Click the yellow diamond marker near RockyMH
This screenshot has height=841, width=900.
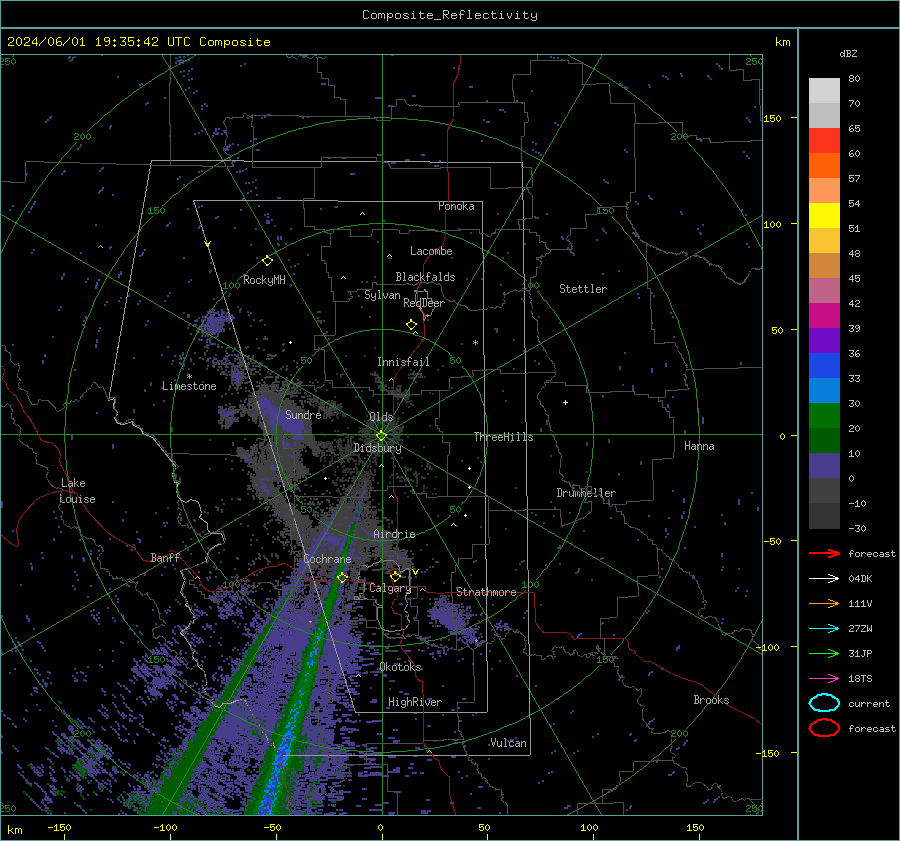(x=267, y=261)
